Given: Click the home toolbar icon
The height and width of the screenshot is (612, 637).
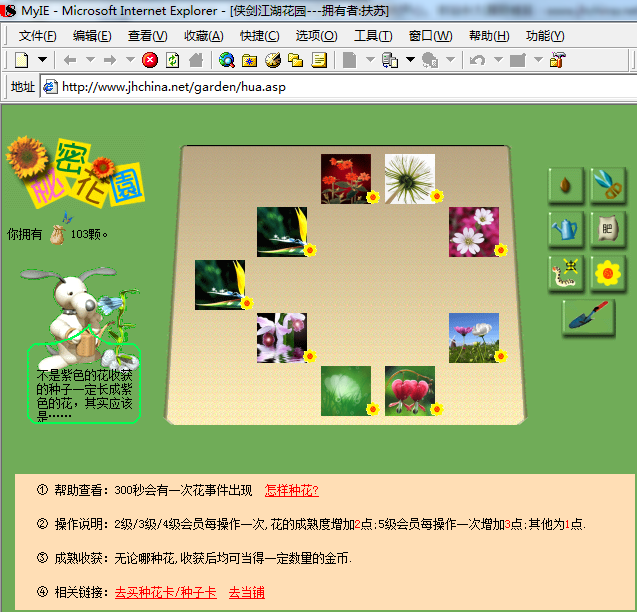Looking at the screenshot, I should [196, 60].
